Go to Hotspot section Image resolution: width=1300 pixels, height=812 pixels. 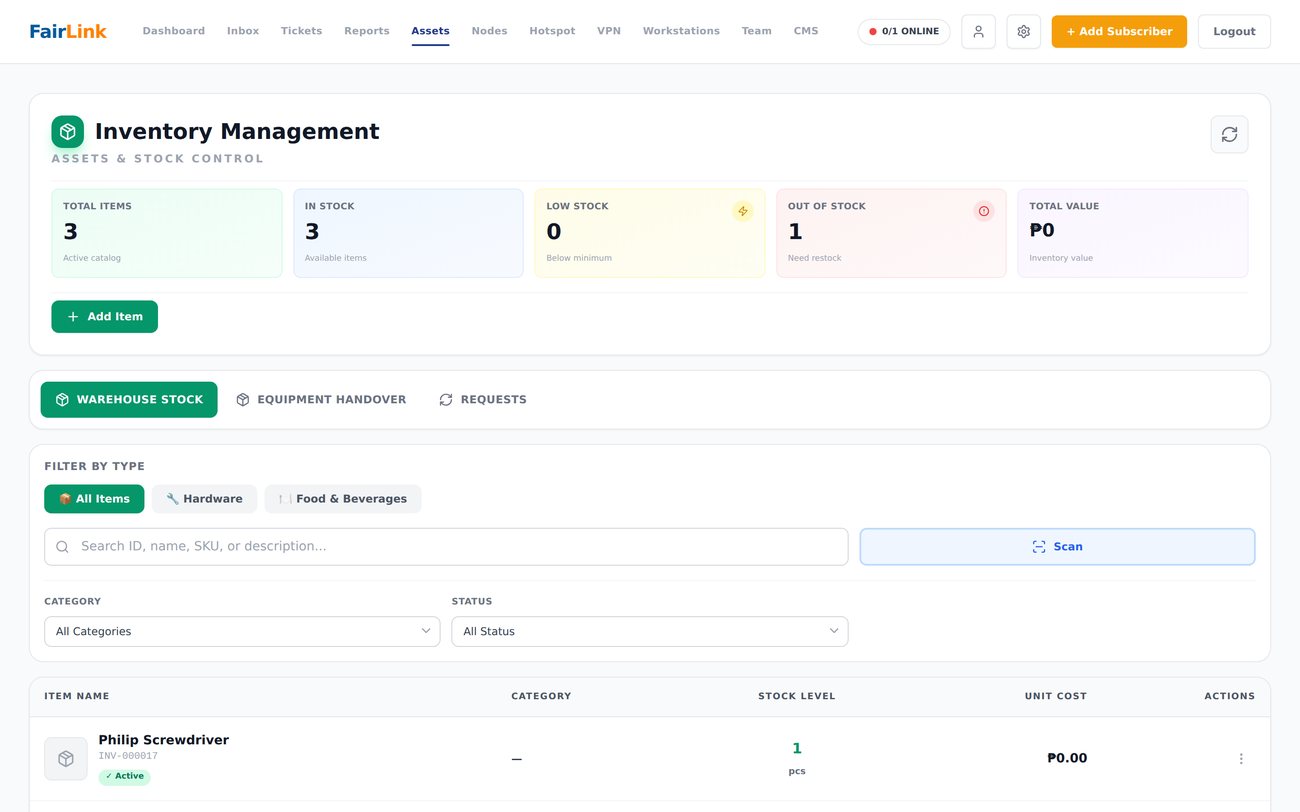[x=552, y=31]
